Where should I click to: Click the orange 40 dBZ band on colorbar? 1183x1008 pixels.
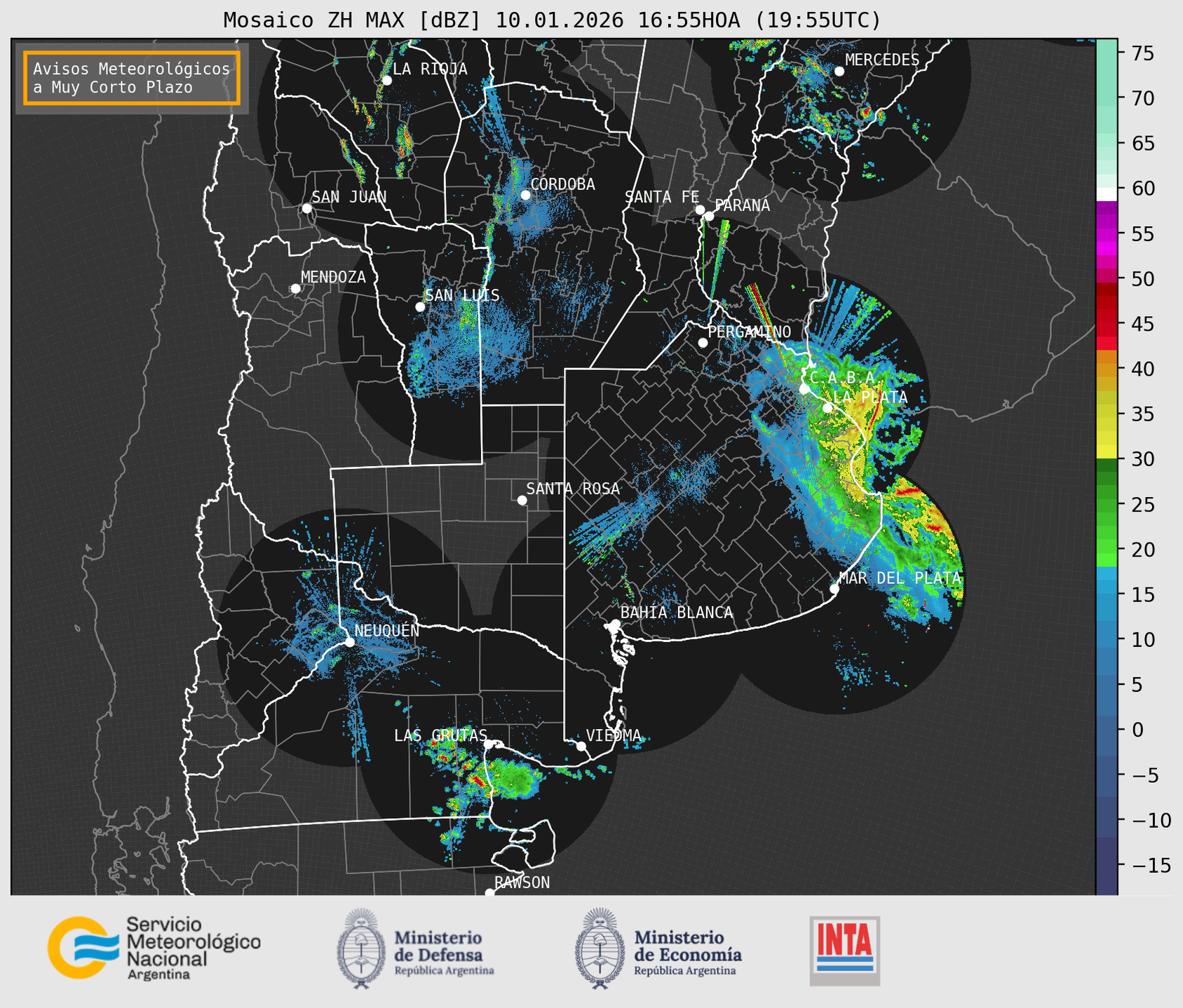[x=1106, y=369]
